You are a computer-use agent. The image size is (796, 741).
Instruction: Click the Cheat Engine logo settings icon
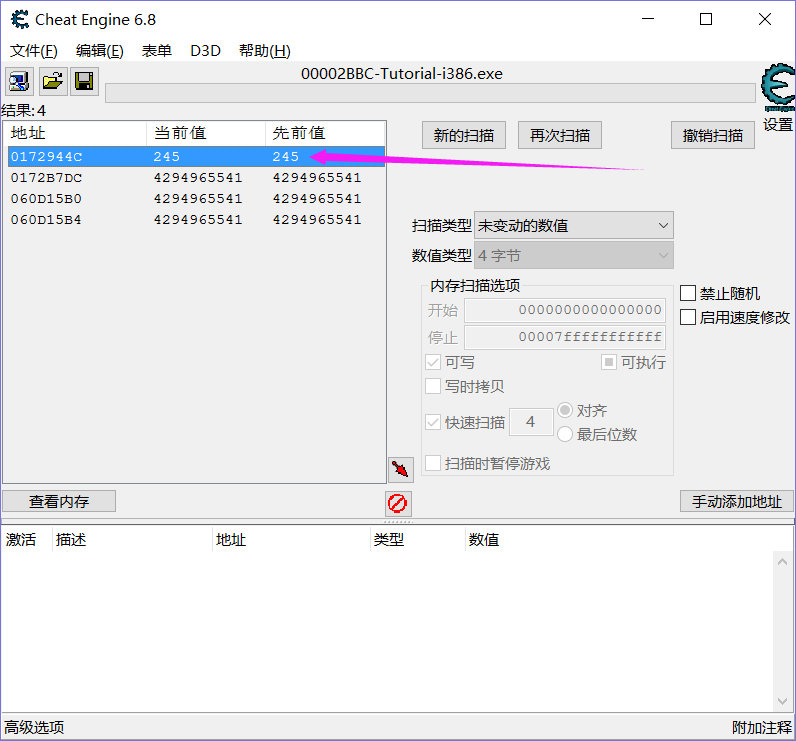(x=778, y=87)
